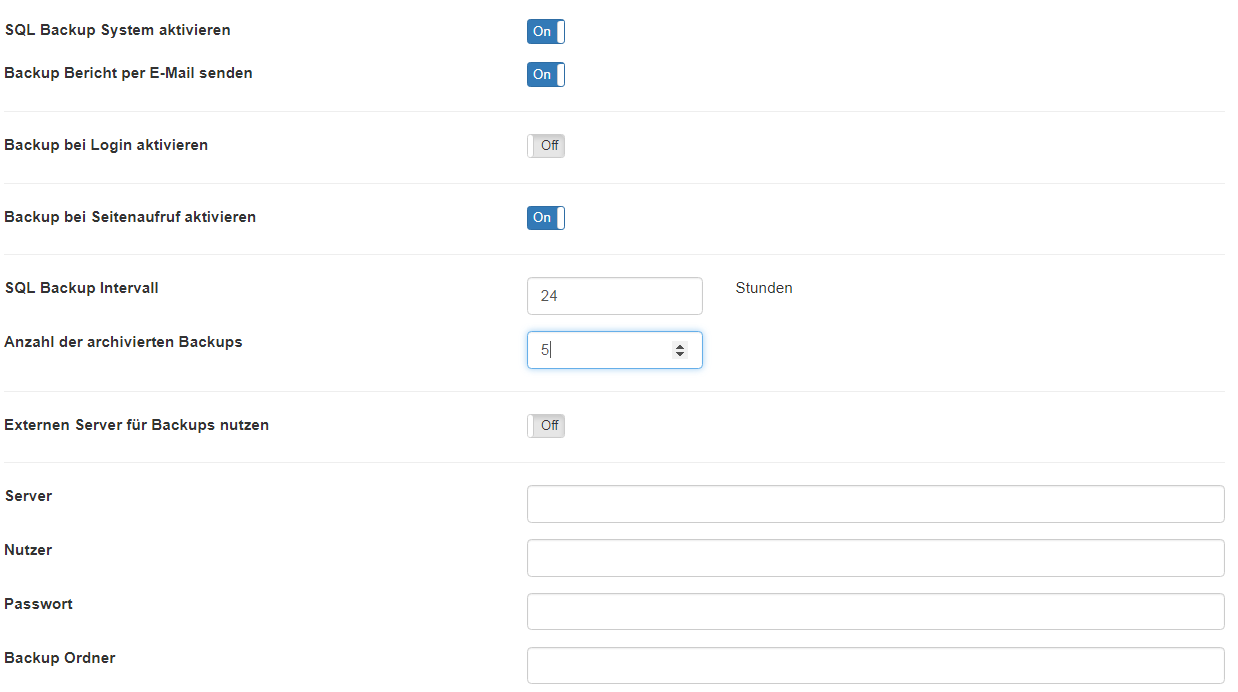Click into the Server text field

(876, 504)
